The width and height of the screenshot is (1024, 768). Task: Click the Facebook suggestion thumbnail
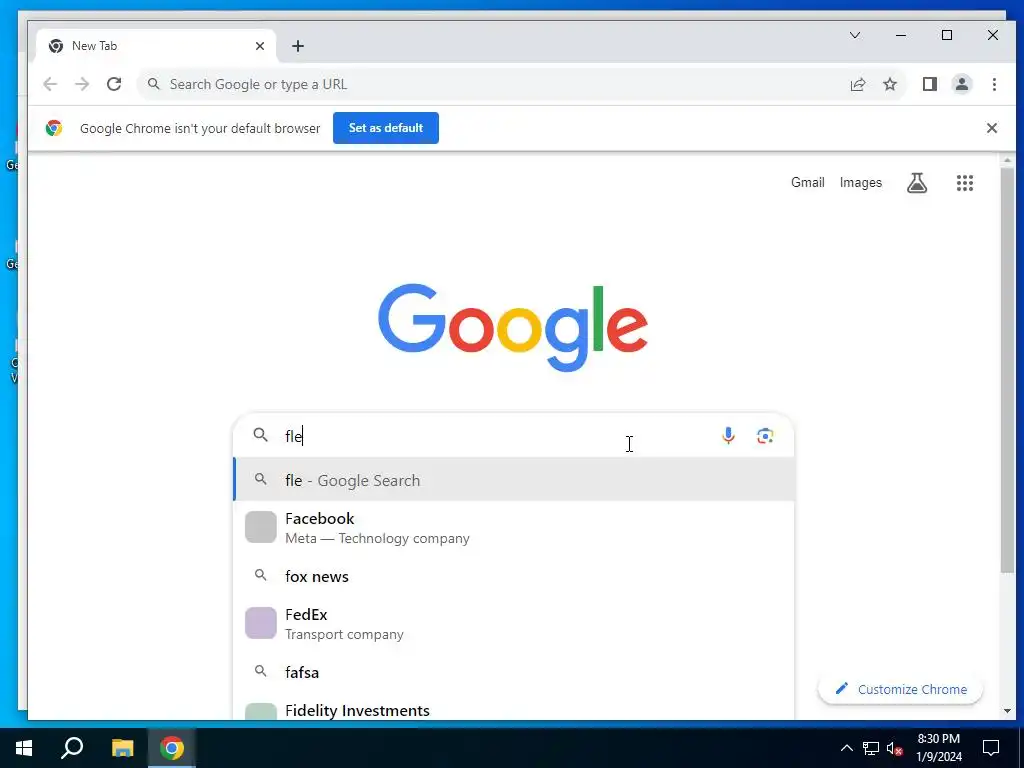[261, 527]
